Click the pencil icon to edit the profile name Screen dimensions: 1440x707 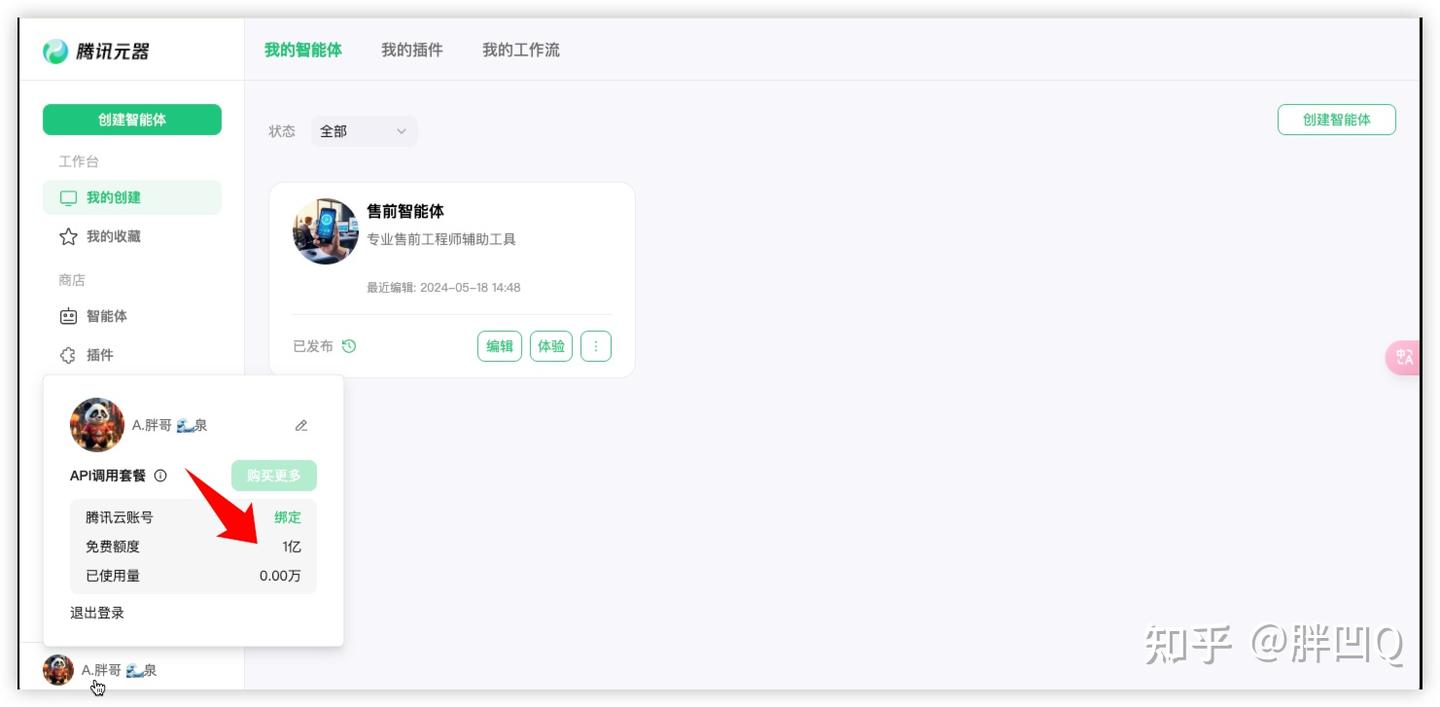click(x=301, y=426)
